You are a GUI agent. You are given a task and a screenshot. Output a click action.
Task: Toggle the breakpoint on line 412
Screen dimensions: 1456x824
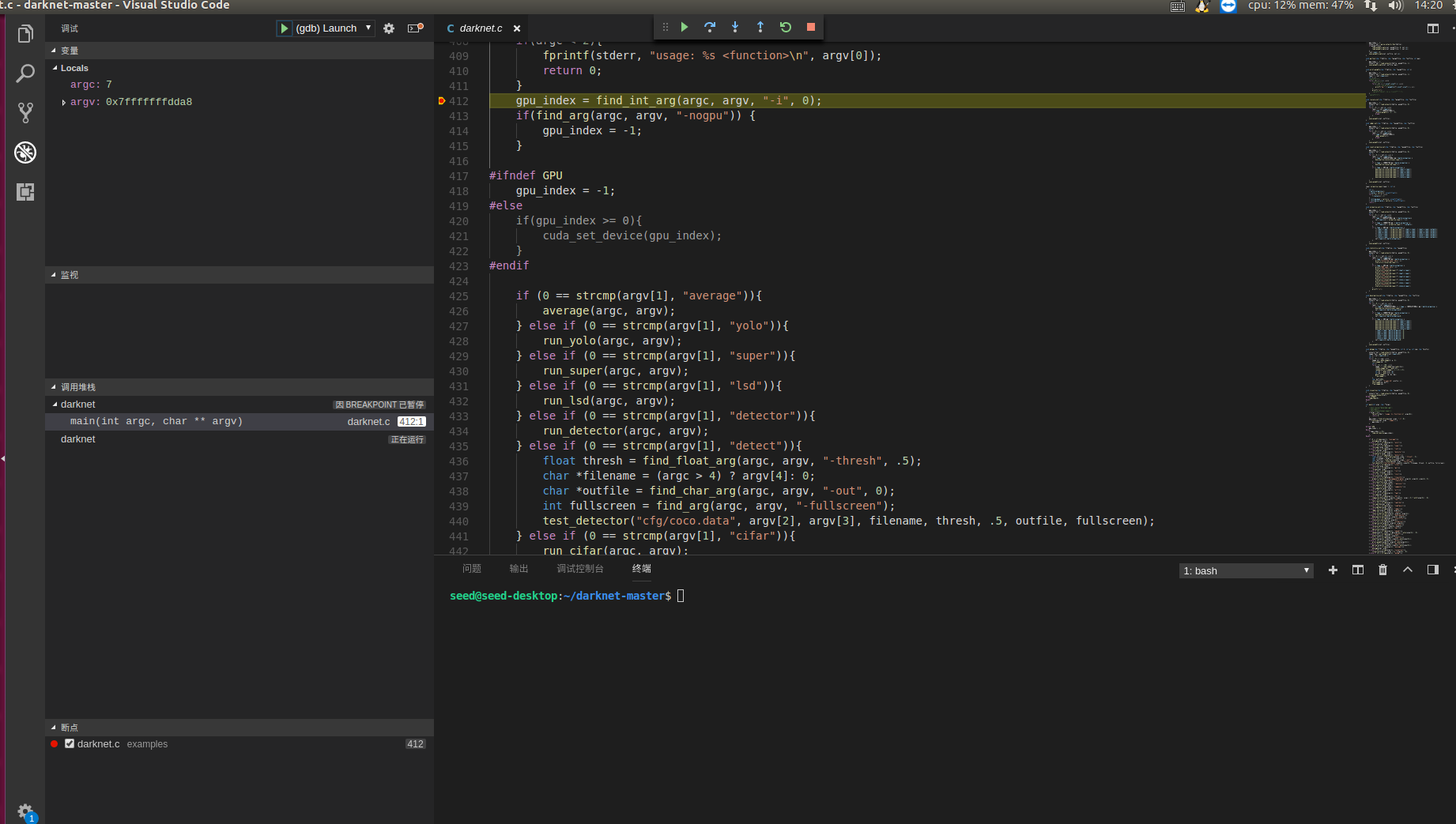coord(442,101)
